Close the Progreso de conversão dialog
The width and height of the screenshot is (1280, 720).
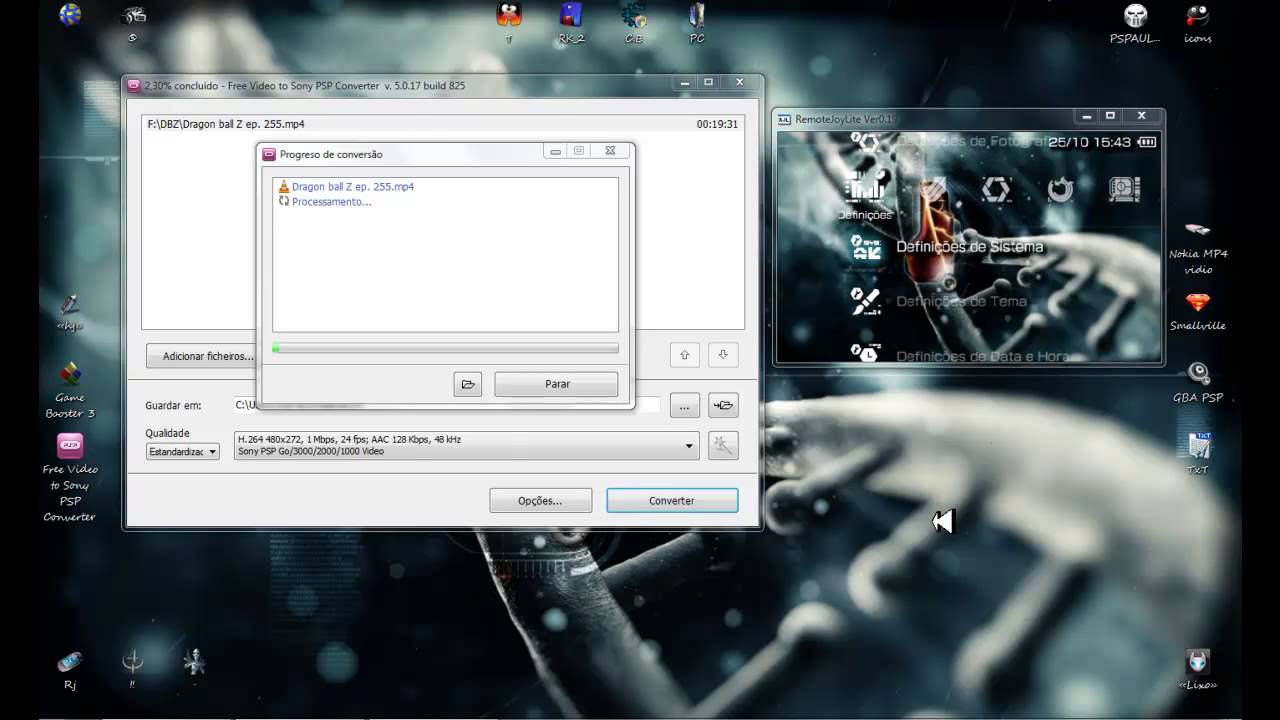pyautogui.click(x=610, y=151)
